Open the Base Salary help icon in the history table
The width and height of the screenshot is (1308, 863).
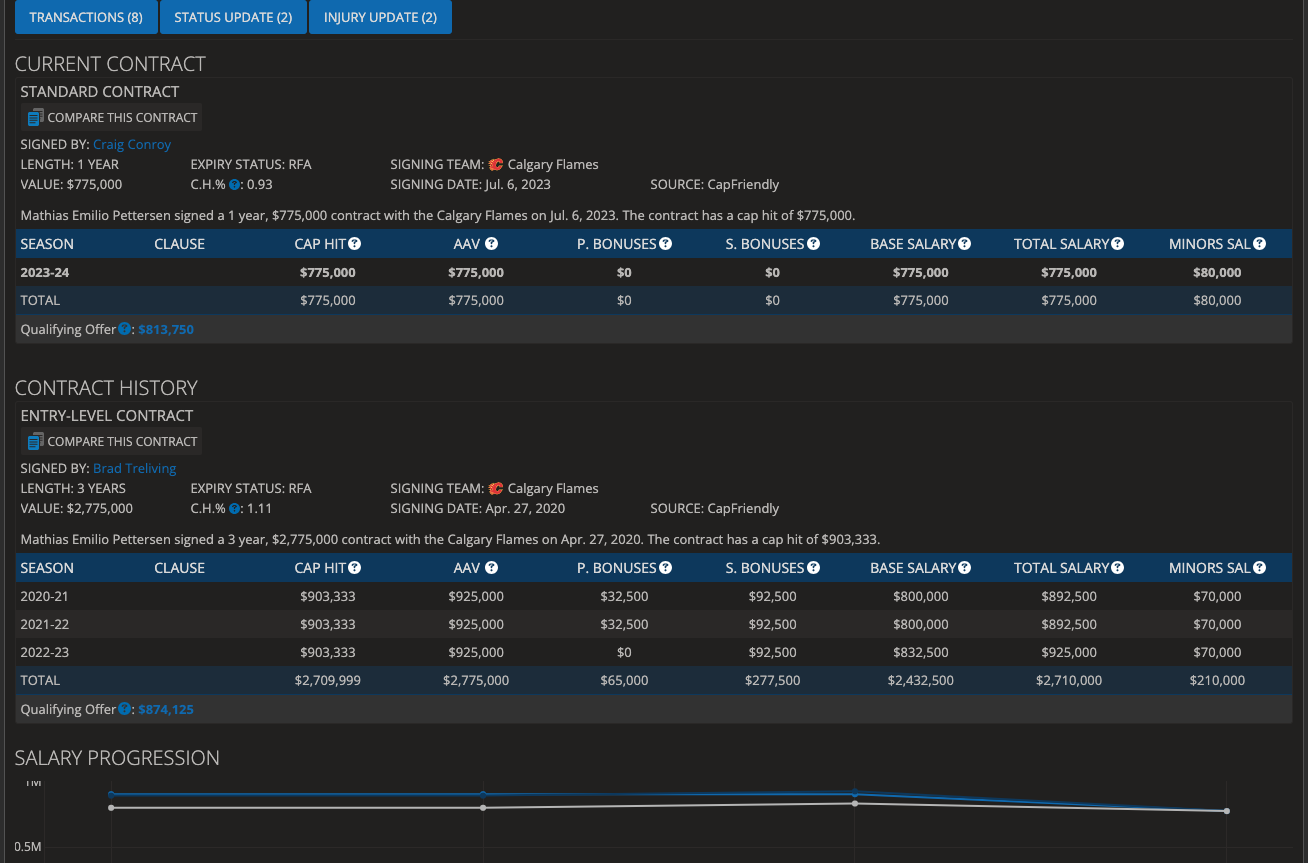pos(965,567)
